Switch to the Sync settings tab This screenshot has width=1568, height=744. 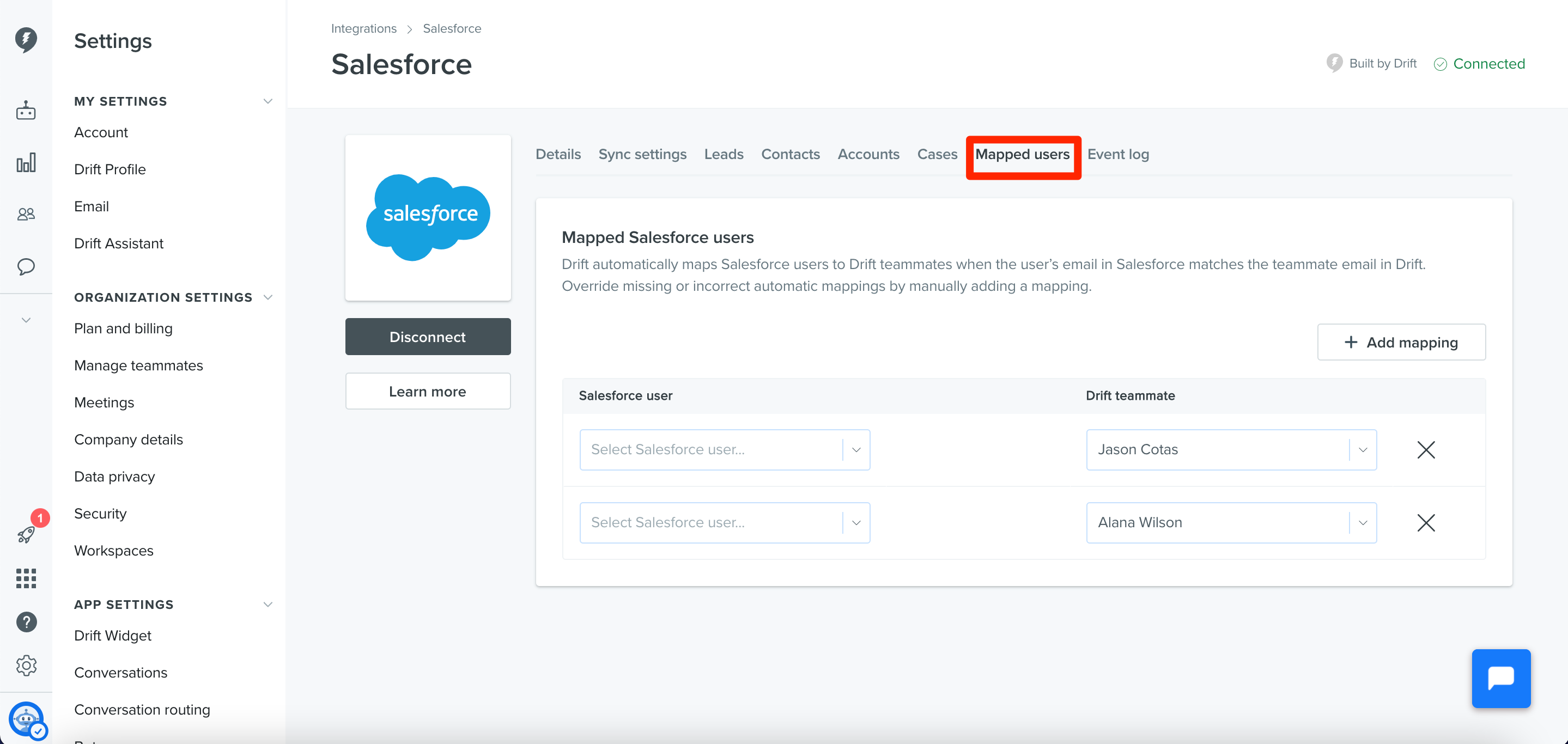pyautogui.click(x=642, y=154)
